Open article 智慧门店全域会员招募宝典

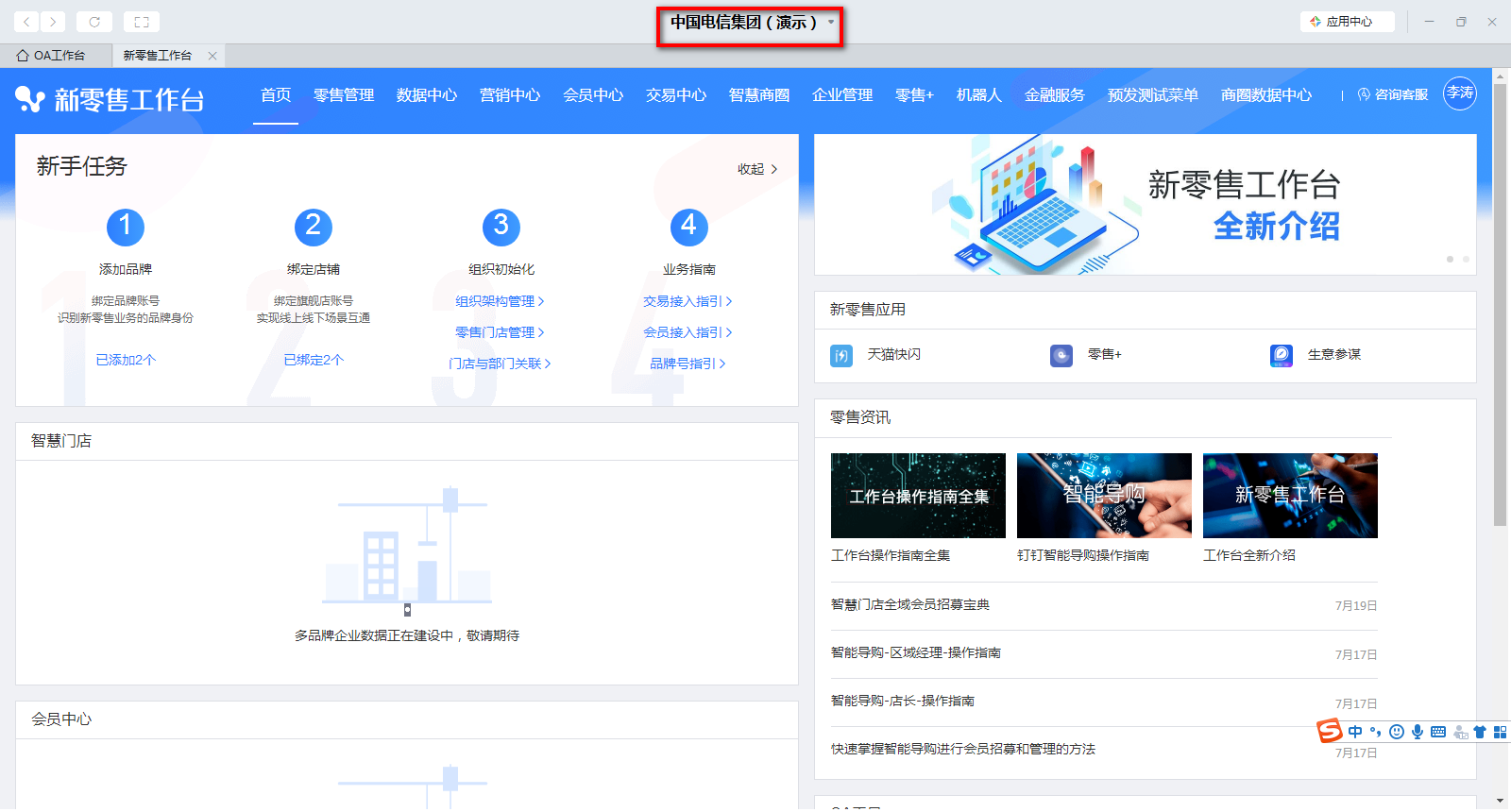tap(910, 604)
